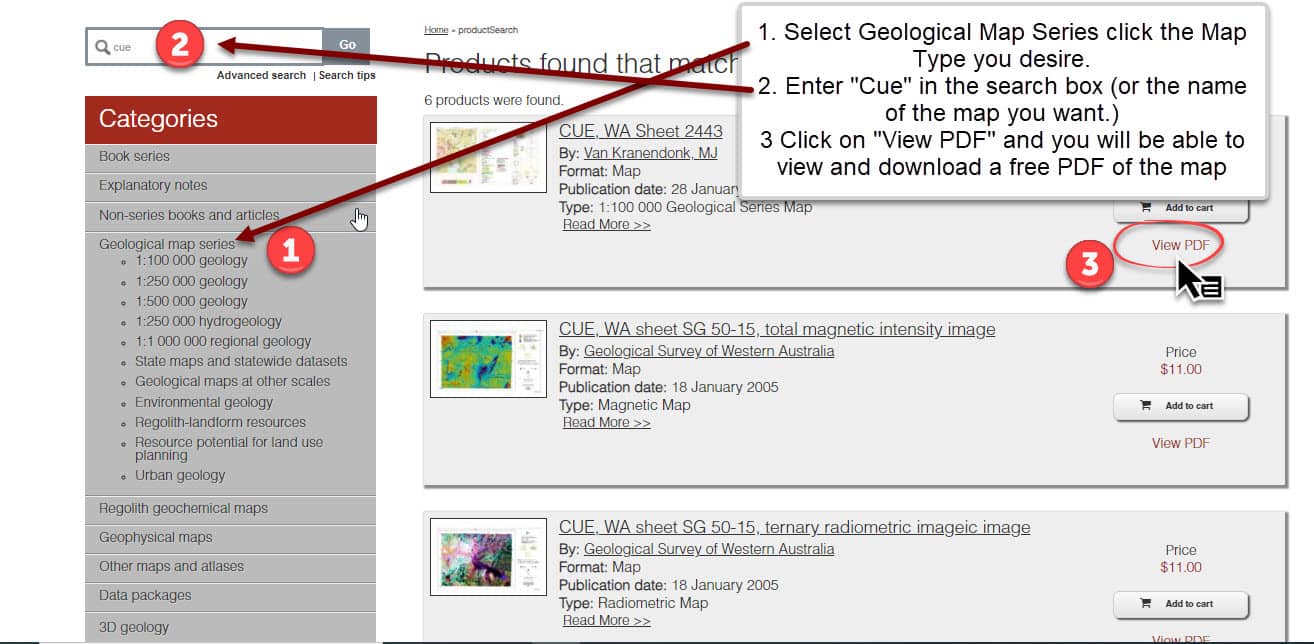Screen dimensions: 1314x644
Task: Add CUE Sheet 2443 to cart
Action: (x=1181, y=208)
